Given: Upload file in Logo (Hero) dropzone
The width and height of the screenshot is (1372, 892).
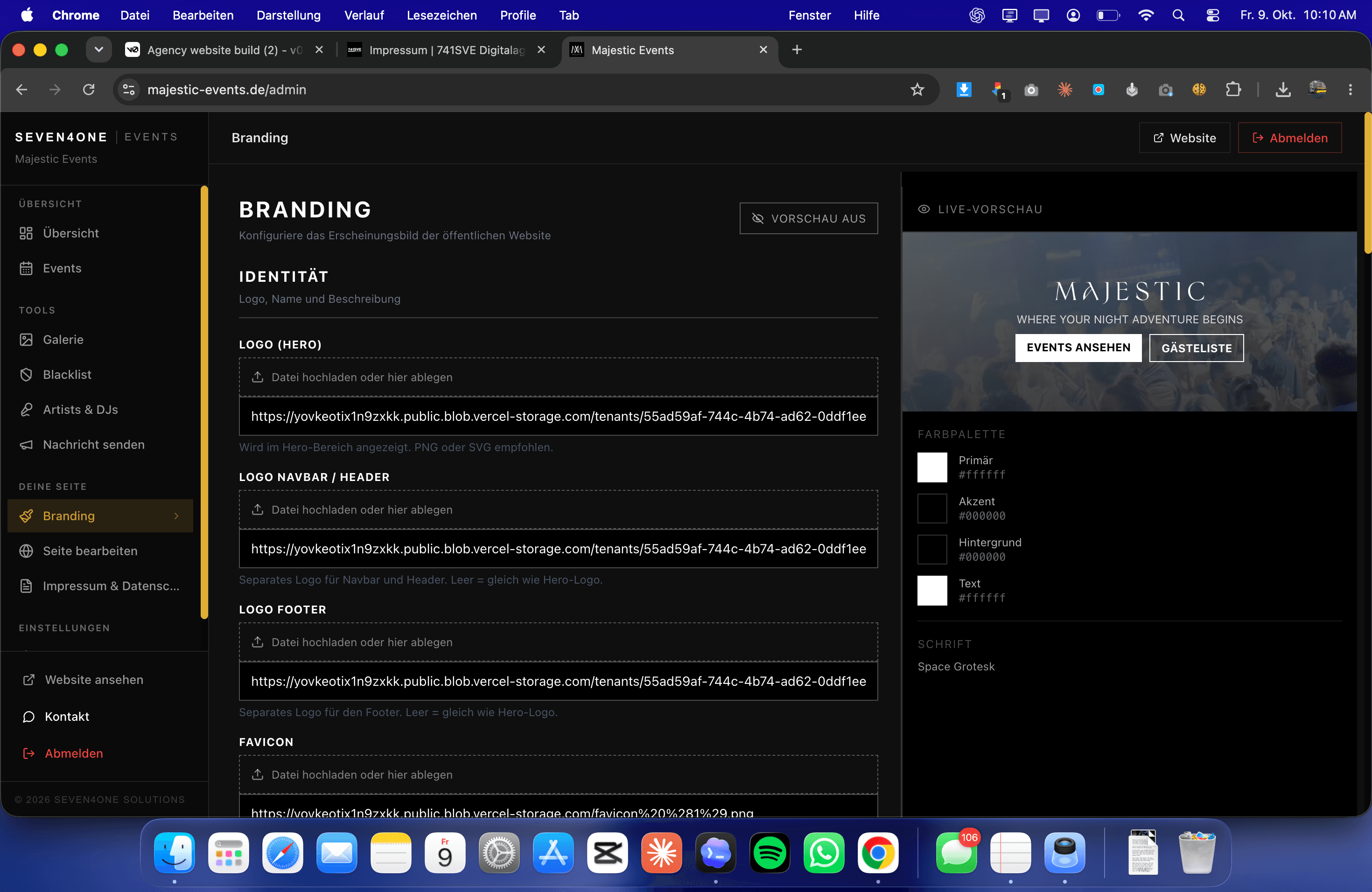Looking at the screenshot, I should (558, 377).
